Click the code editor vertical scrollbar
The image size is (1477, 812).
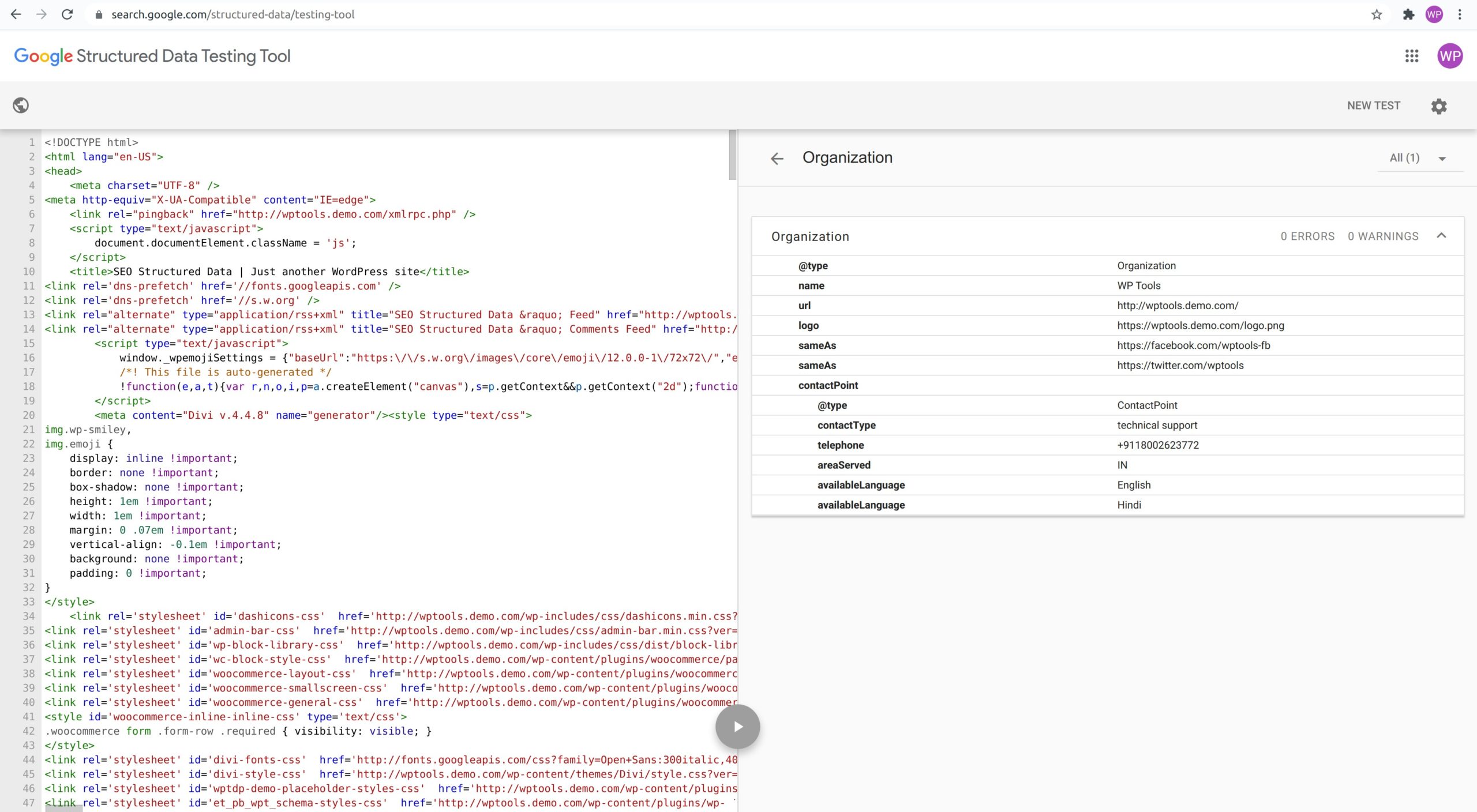[732, 155]
